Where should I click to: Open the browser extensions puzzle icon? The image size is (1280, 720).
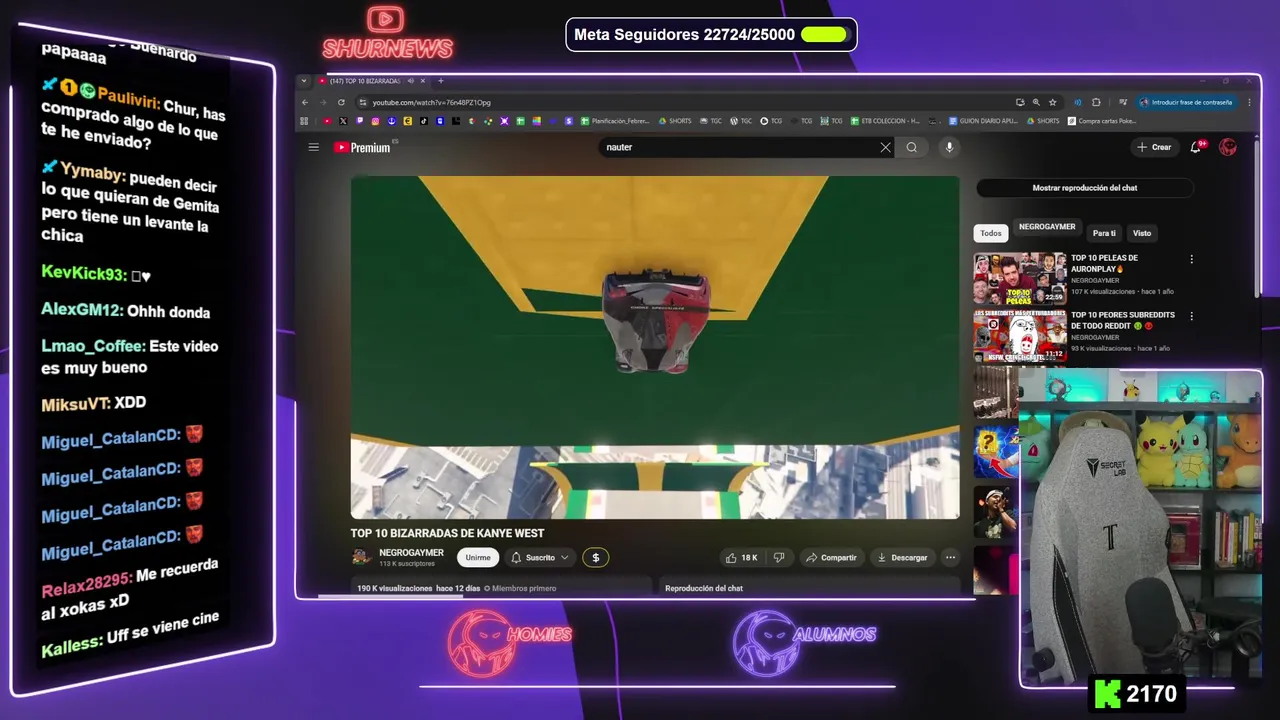click(x=1096, y=102)
